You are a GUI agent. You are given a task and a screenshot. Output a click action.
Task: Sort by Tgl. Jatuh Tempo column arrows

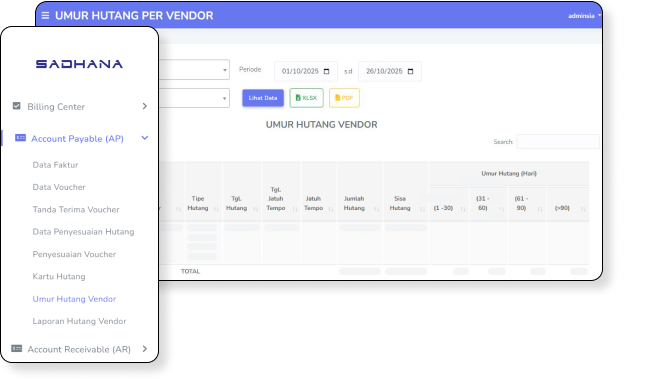[295, 209]
